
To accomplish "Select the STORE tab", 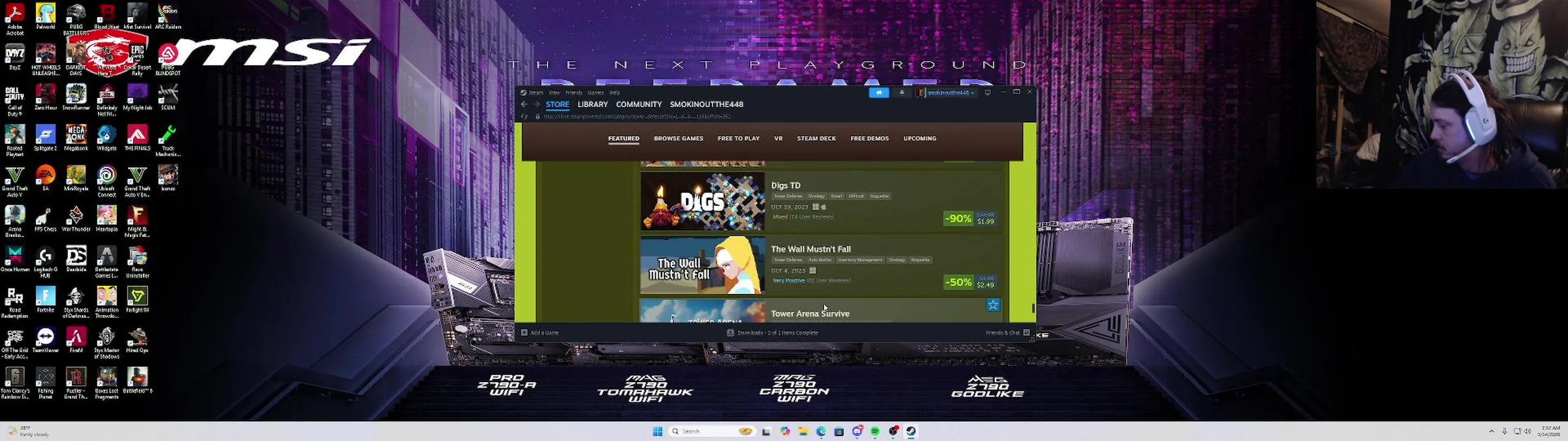I will 557,104.
